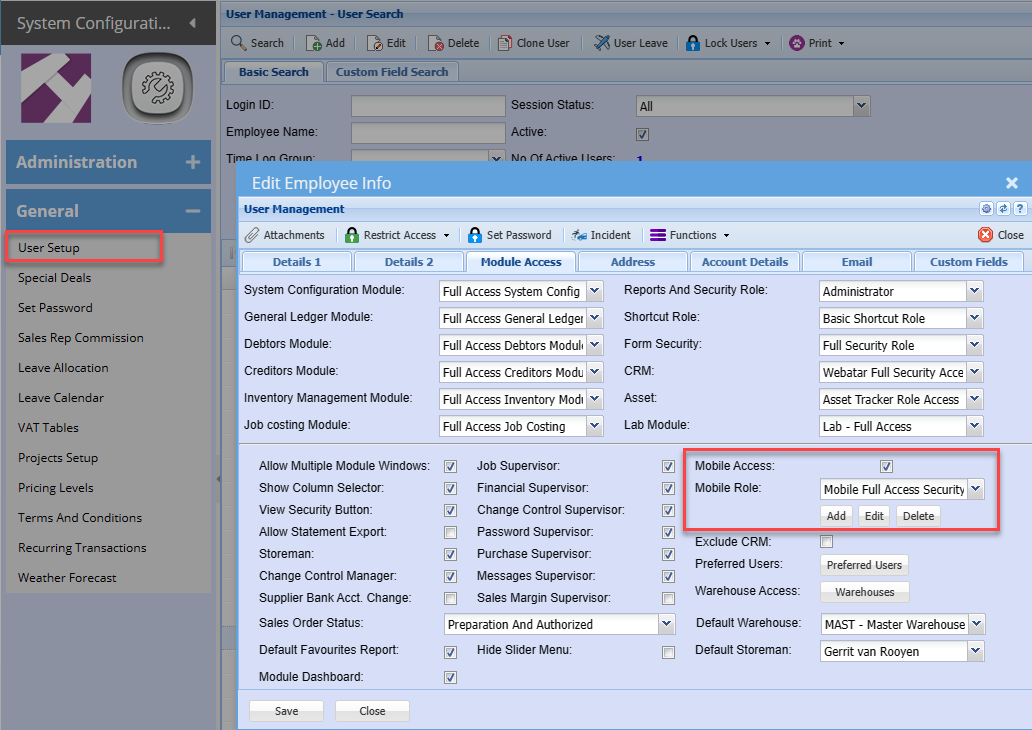Untick the Mobile Access checkbox
This screenshot has height=730, width=1032.
tap(886, 466)
